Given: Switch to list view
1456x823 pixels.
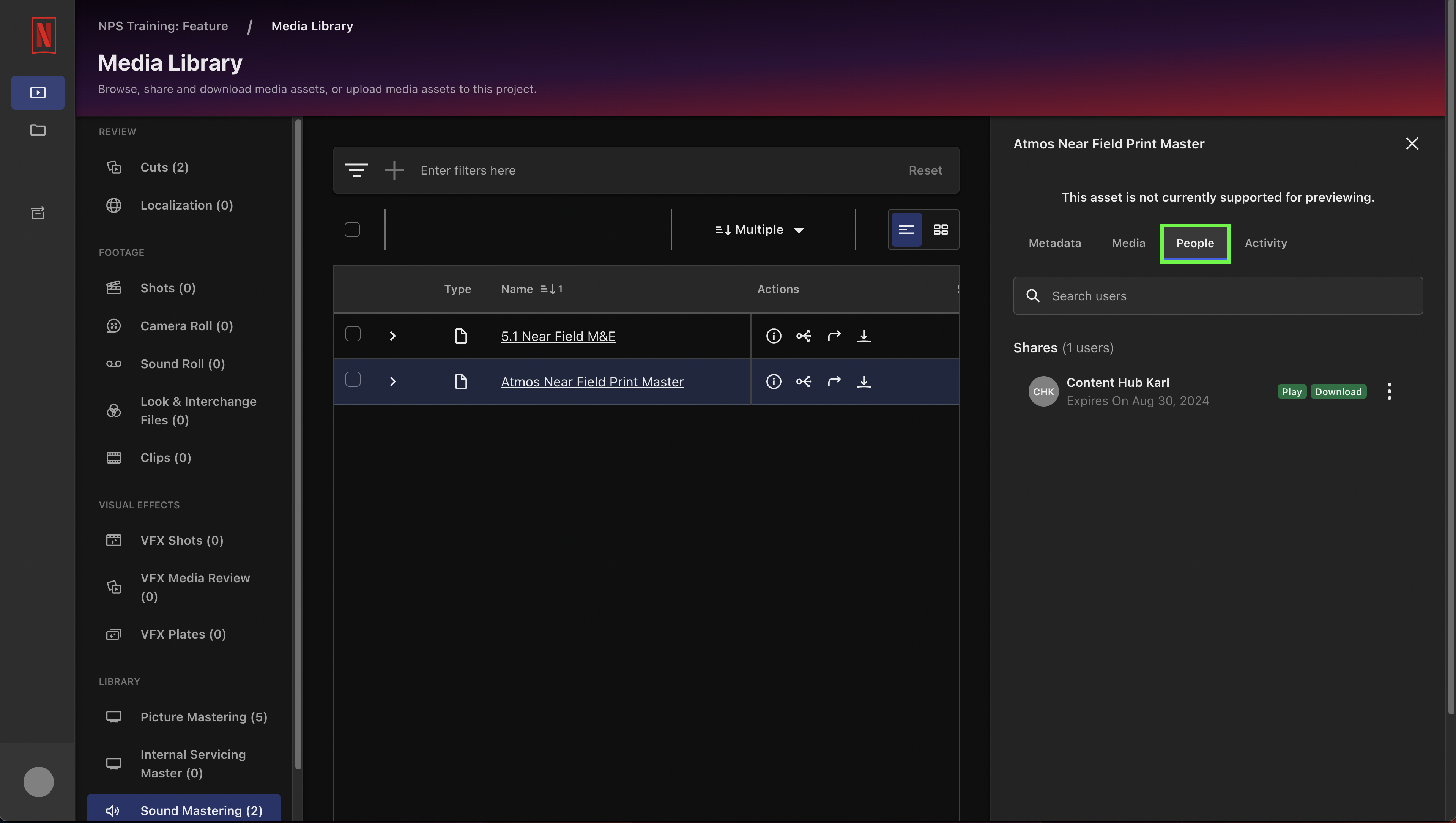Looking at the screenshot, I should tap(907, 230).
